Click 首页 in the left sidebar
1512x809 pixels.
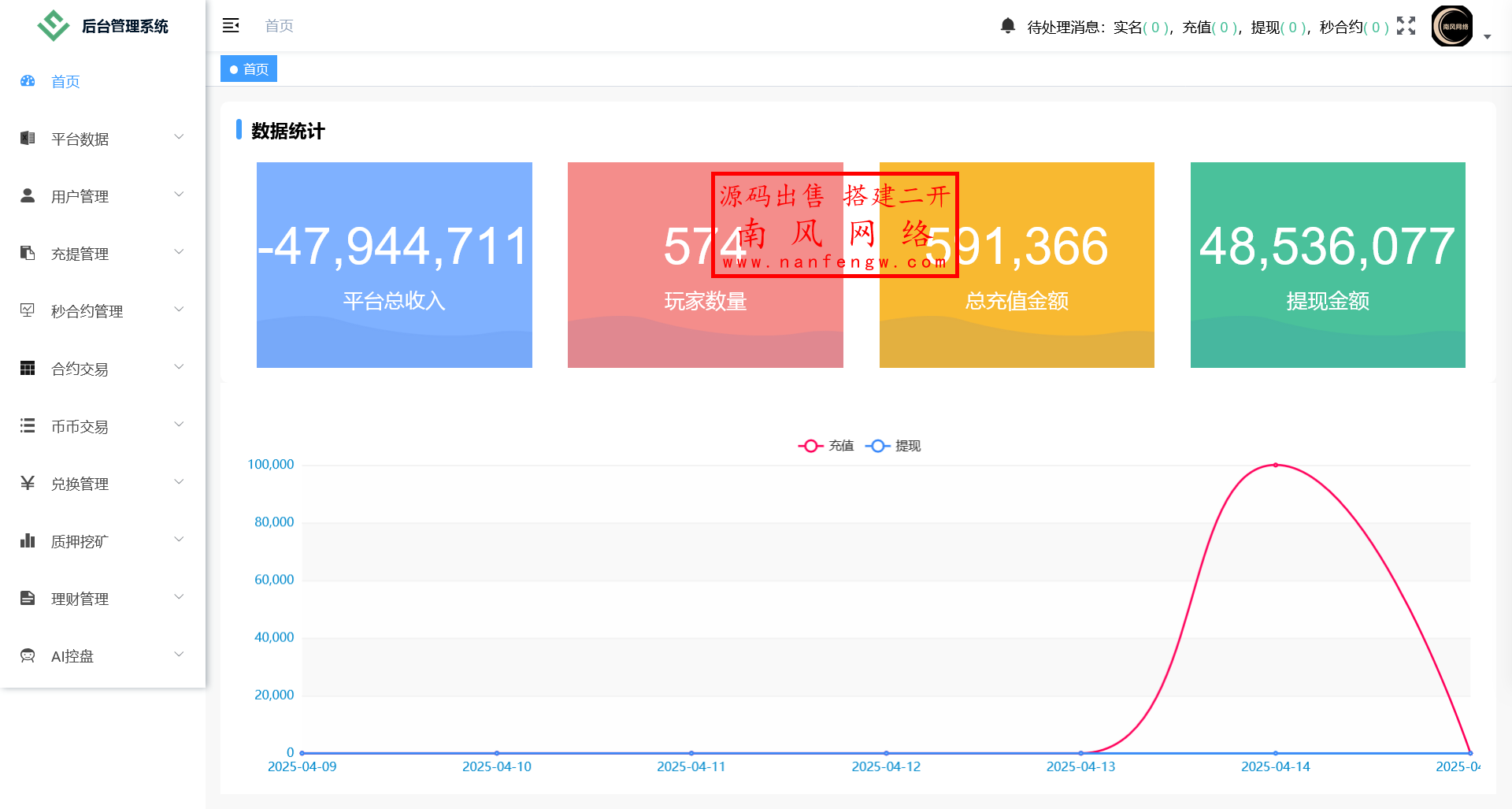[x=65, y=81]
